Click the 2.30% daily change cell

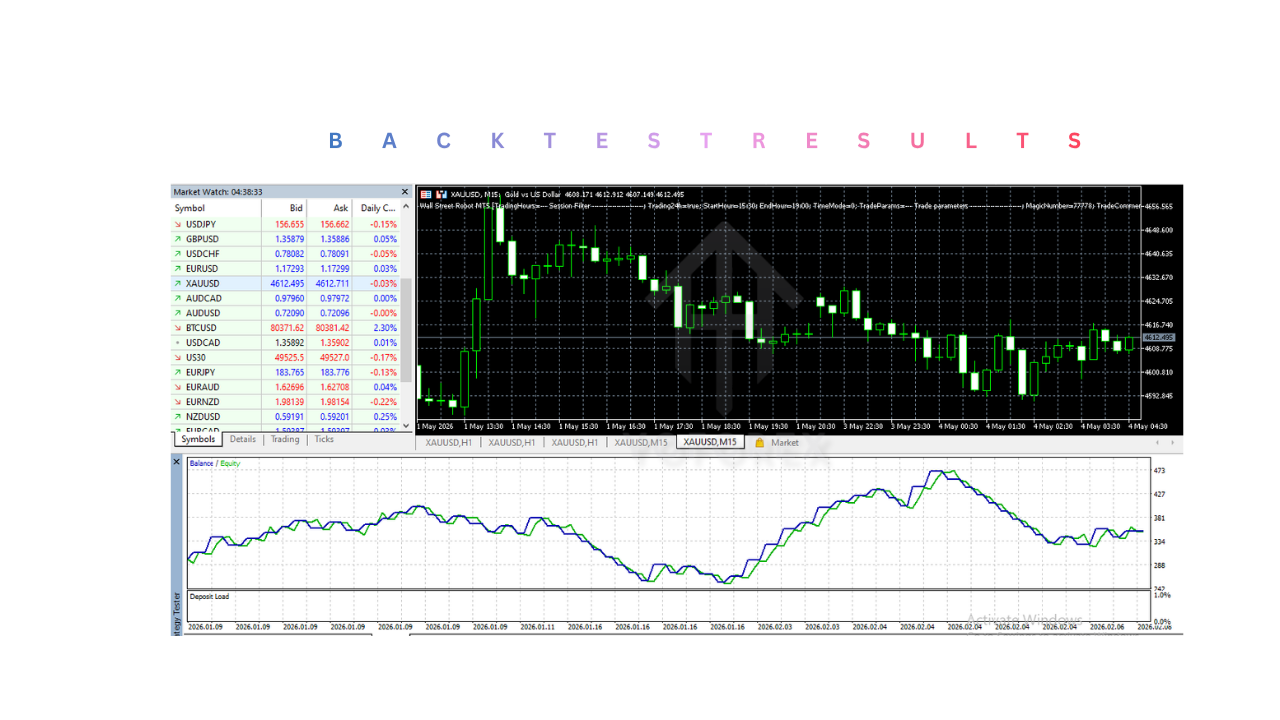[x=384, y=328]
